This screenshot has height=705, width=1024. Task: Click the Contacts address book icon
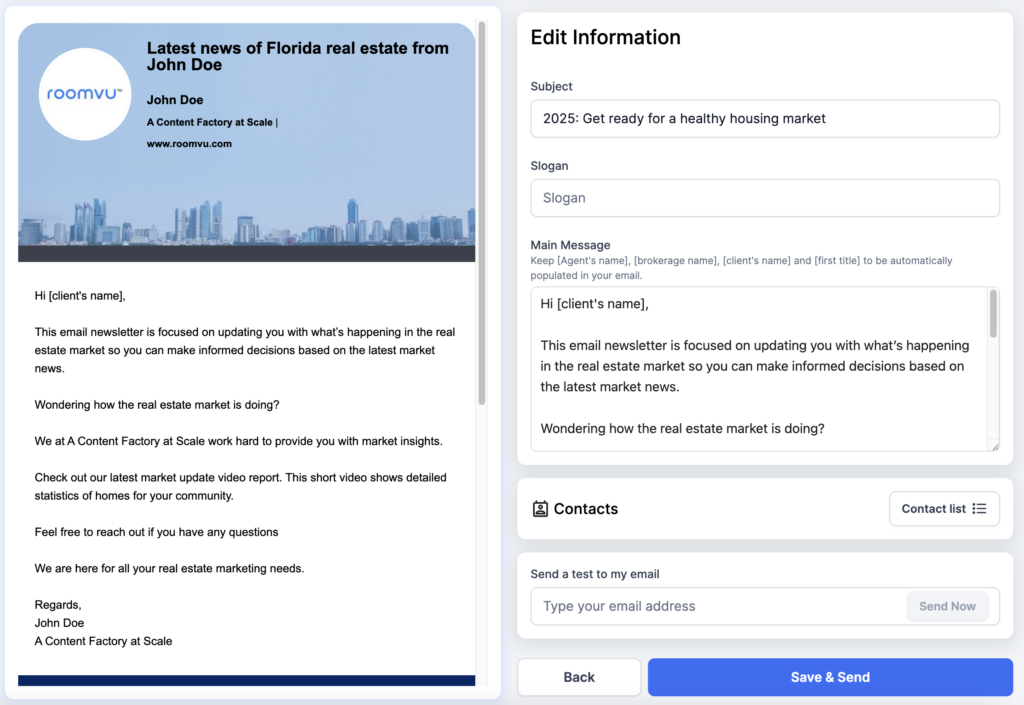[x=540, y=509]
